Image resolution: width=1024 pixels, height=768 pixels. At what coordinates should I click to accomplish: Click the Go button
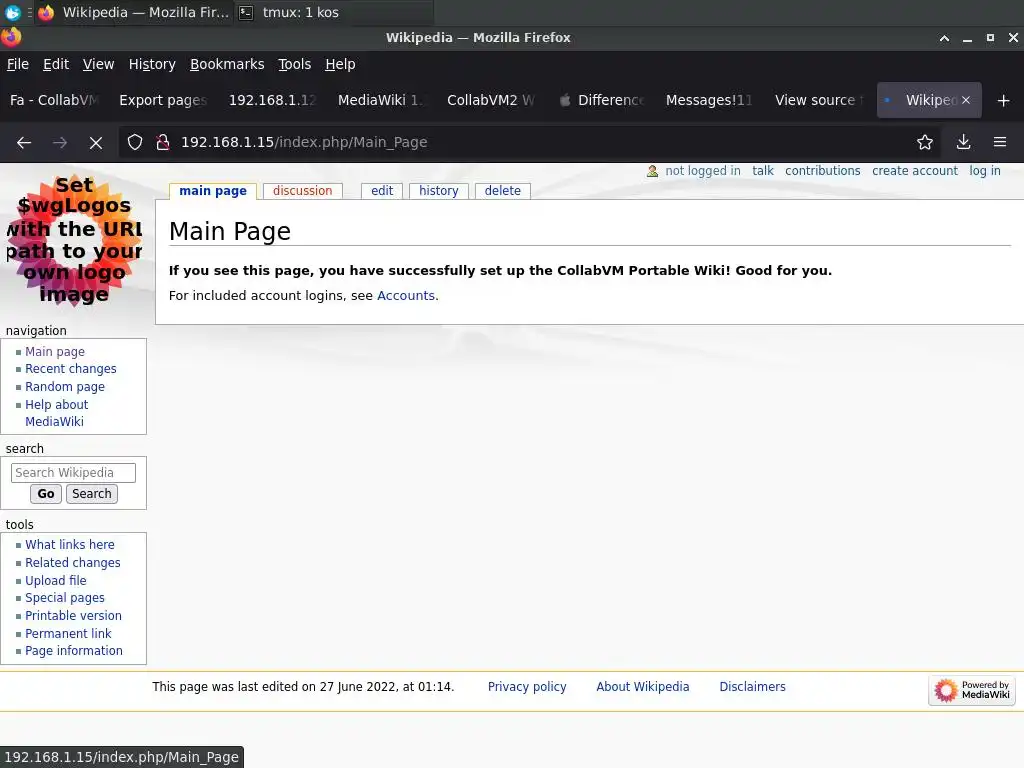pos(46,494)
